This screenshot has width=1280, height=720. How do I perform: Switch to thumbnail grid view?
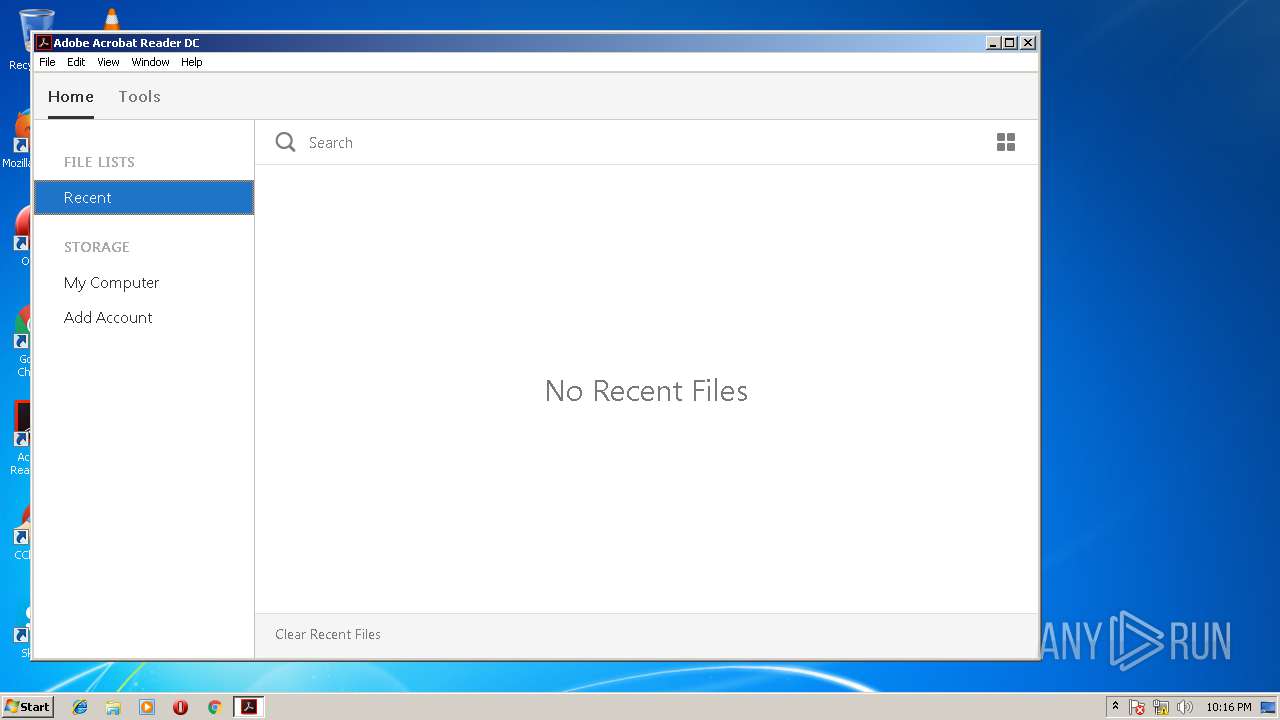1006,142
